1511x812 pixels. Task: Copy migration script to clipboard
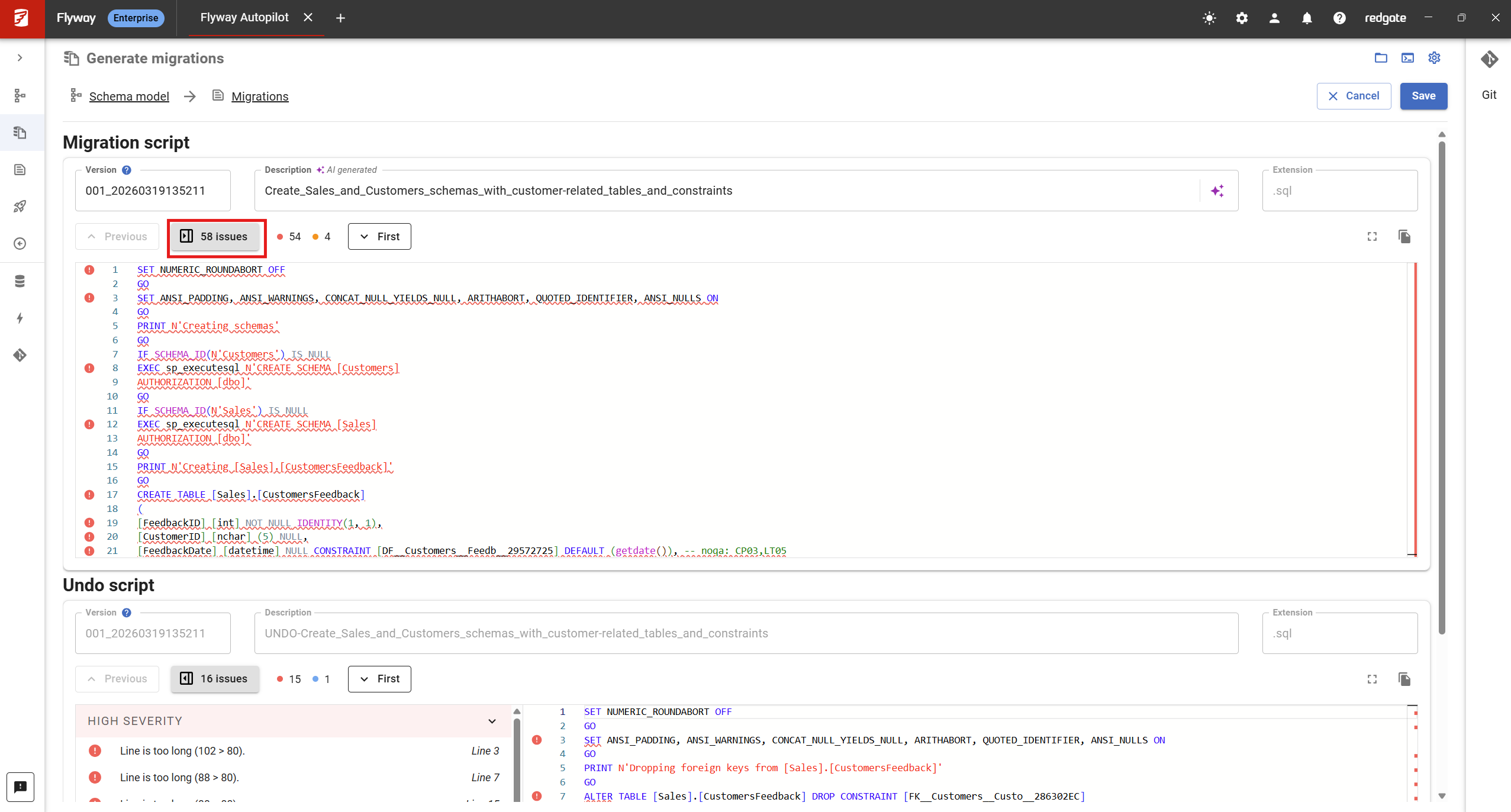pyautogui.click(x=1404, y=237)
